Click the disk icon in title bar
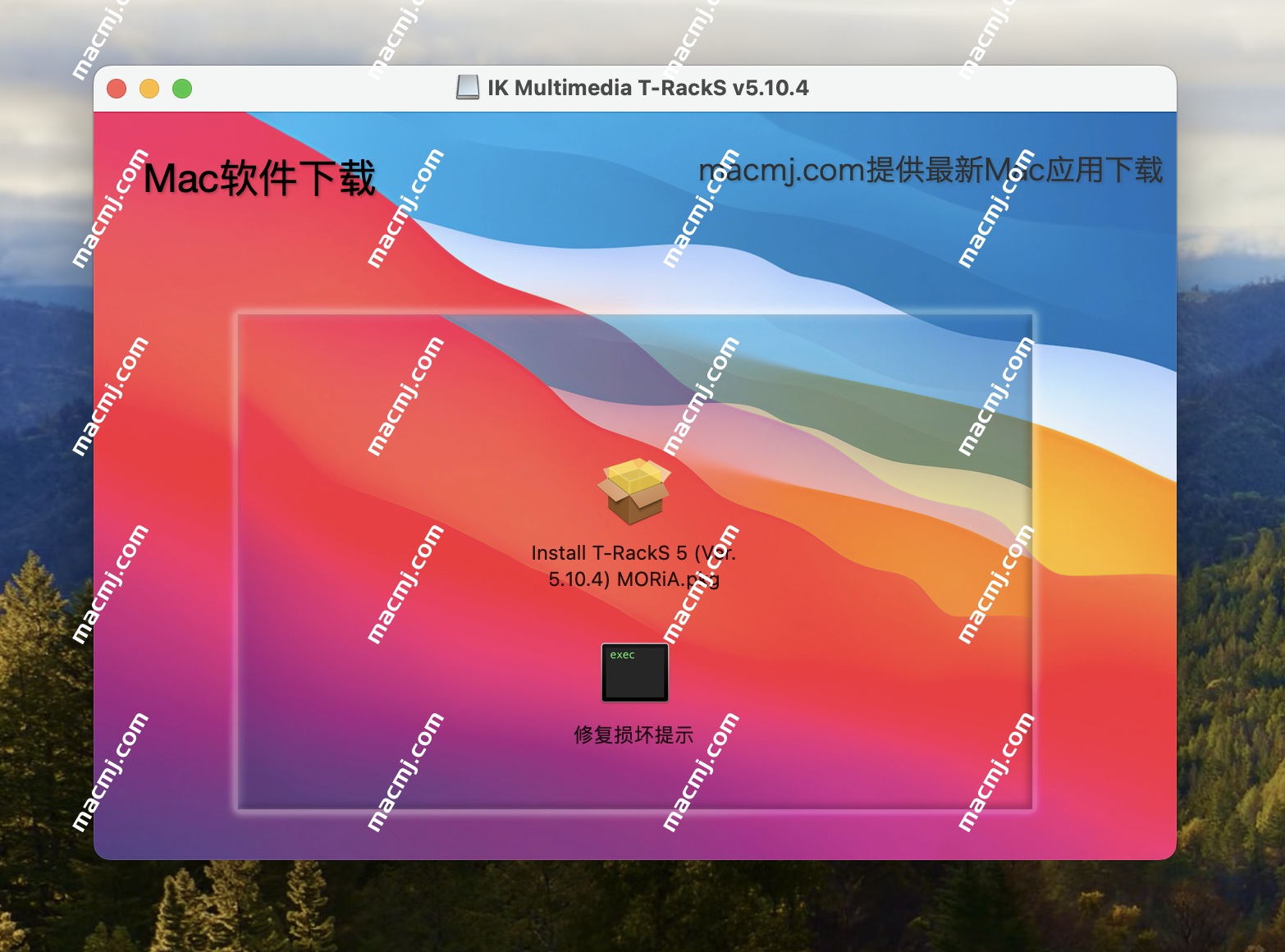Viewport: 1285px width, 952px height. coord(468,87)
